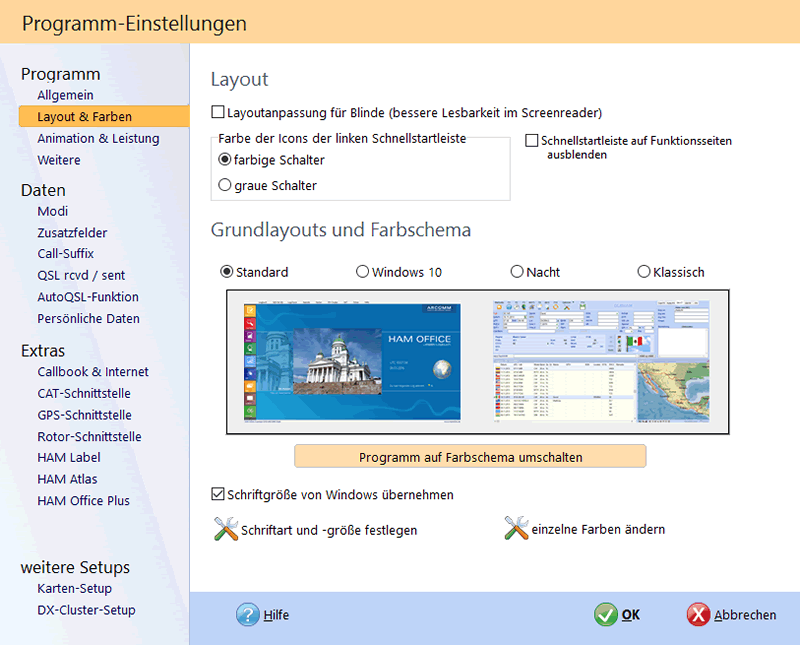The image size is (800, 645).
Task: Click the wrench icon beside Schriftart und -größe festlegen
Action: point(226,530)
